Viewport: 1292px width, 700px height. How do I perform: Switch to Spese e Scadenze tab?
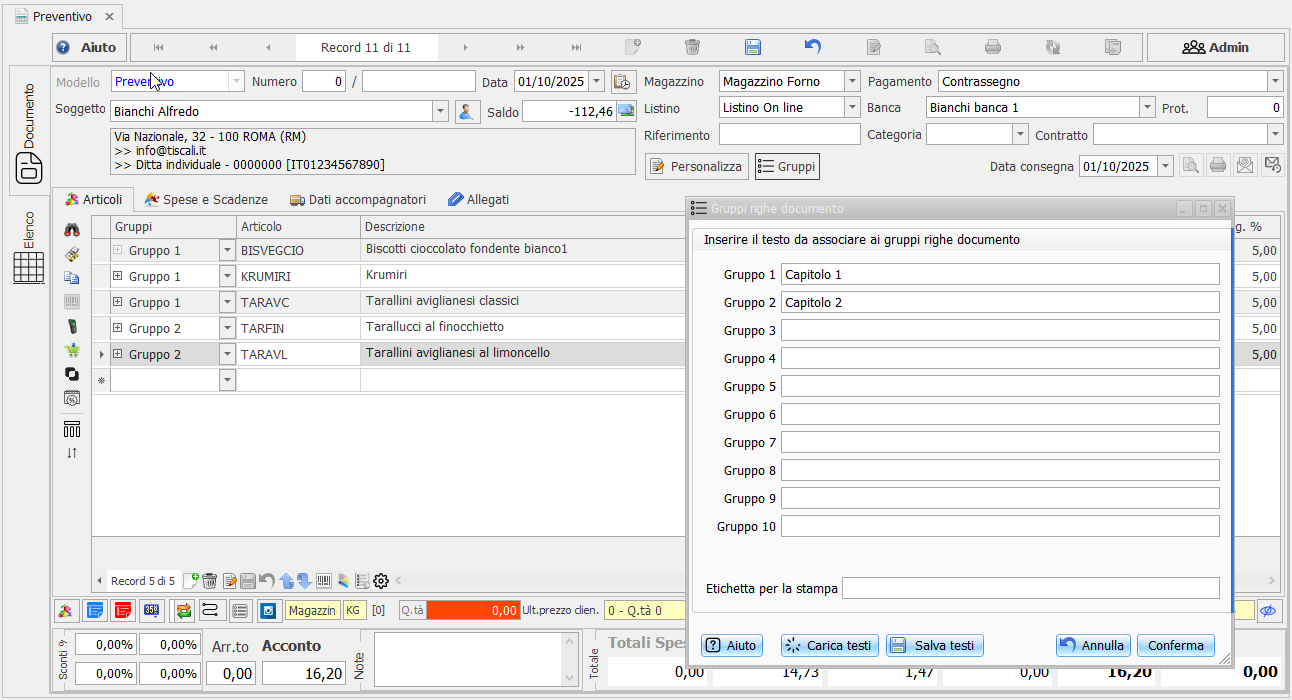pyautogui.click(x=206, y=200)
